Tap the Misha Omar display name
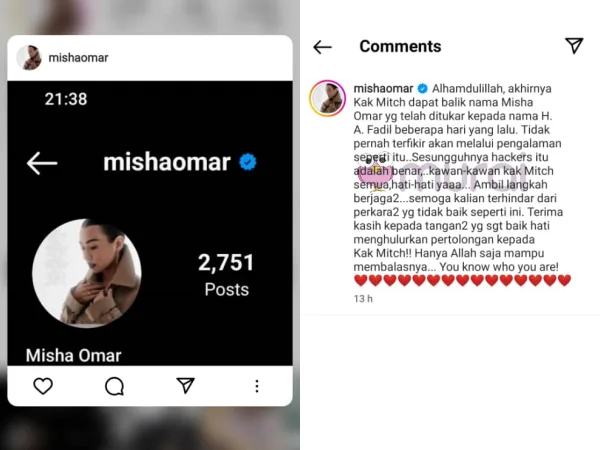Image resolution: width=600 pixels, height=450 pixels. point(73,355)
